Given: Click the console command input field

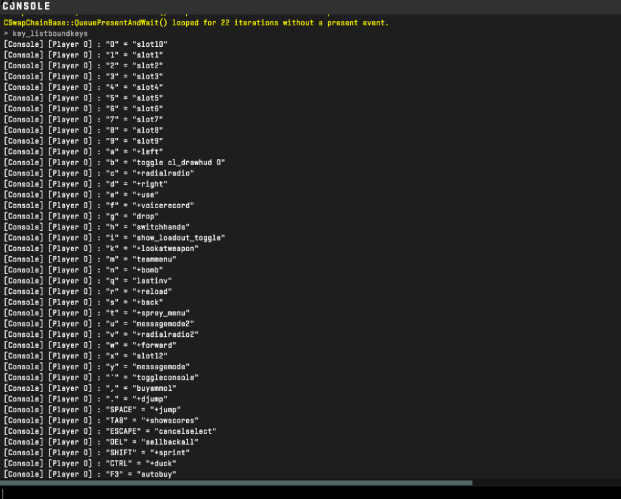Looking at the screenshot, I should click(300, 490).
